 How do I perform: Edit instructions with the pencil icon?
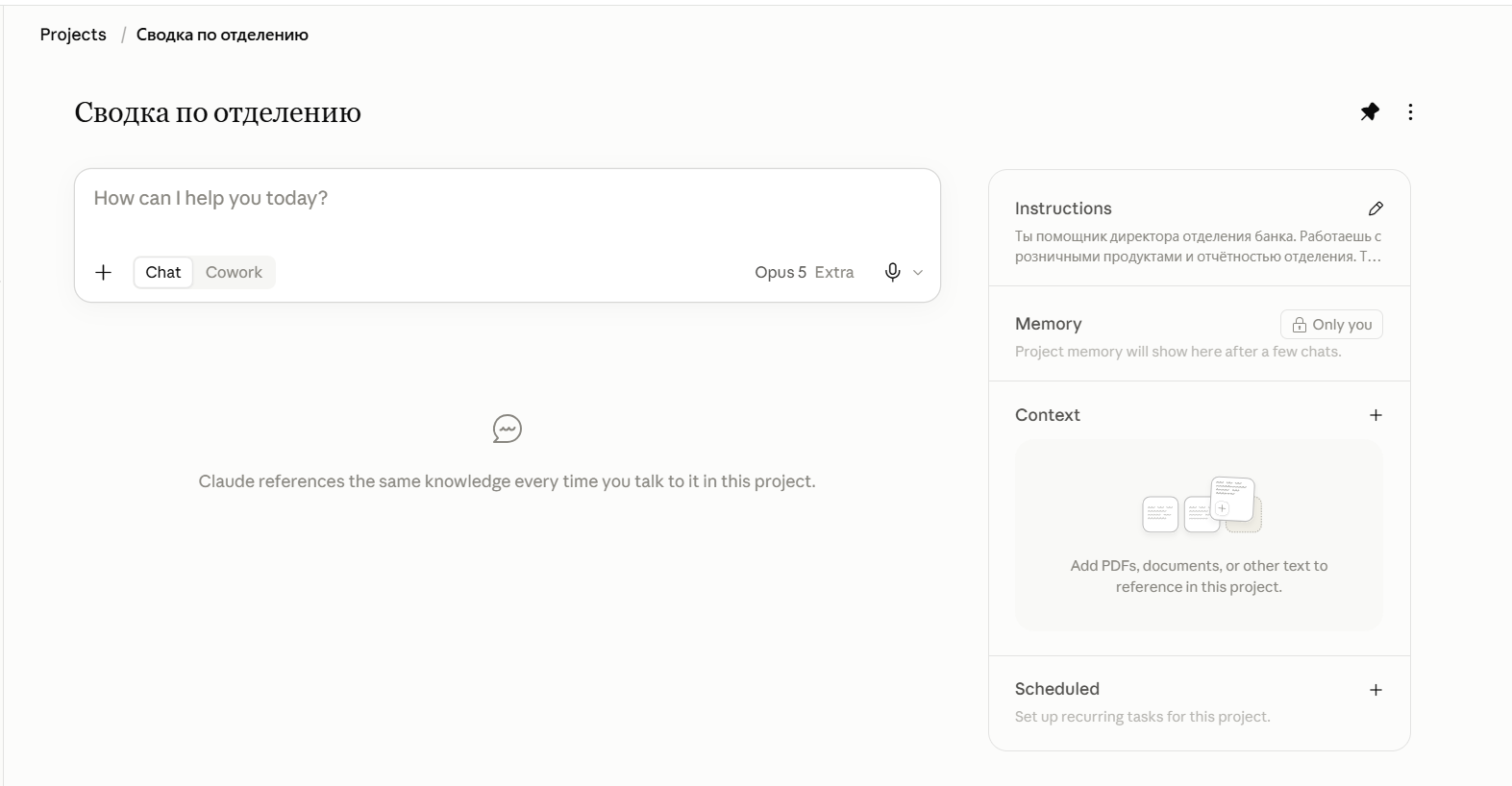pos(1376,209)
